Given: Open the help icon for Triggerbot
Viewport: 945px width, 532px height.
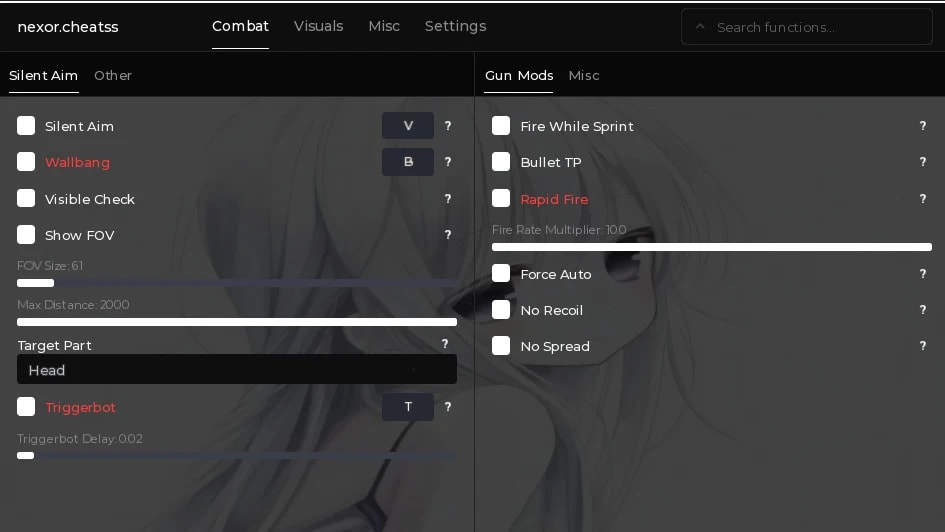Looking at the screenshot, I should pos(448,407).
